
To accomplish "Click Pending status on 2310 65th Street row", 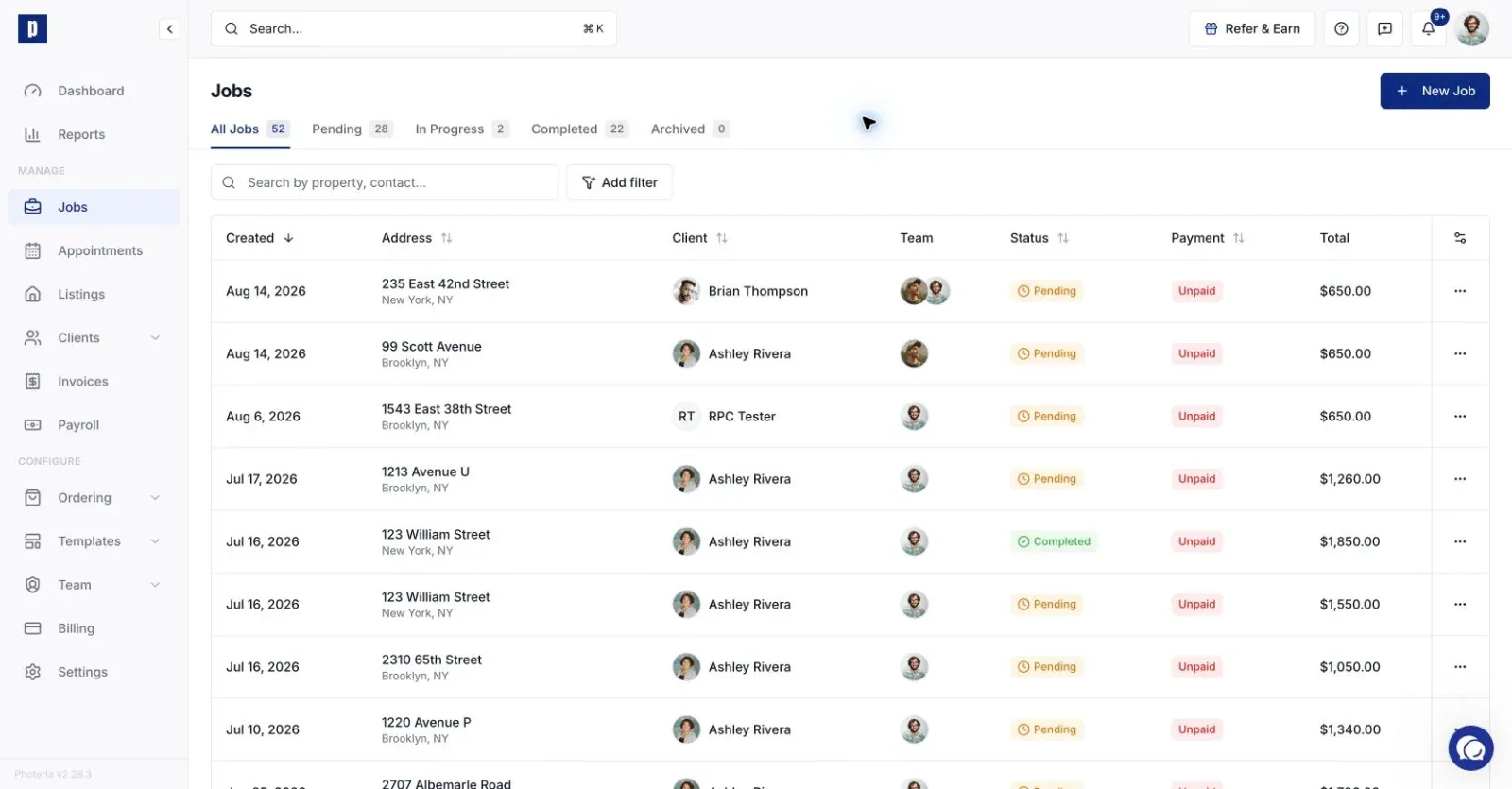I will point(1046,667).
